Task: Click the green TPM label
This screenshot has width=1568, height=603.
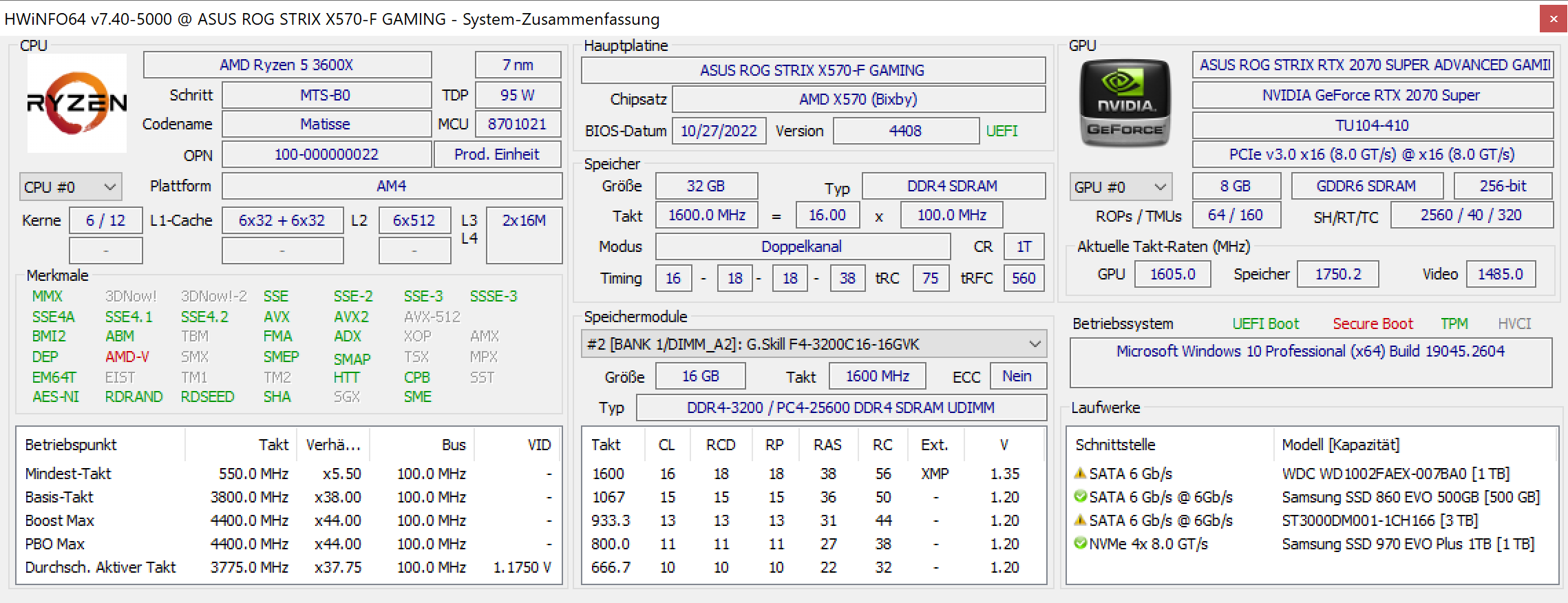Action: point(1454,324)
